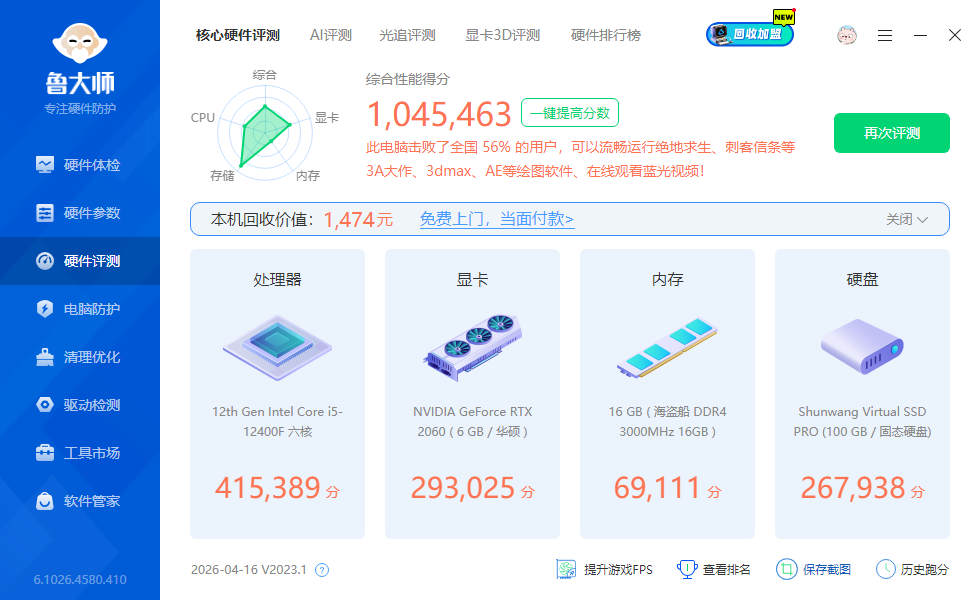Click the hard disk illustration
Screen dimensions: 980x600
coord(862,346)
